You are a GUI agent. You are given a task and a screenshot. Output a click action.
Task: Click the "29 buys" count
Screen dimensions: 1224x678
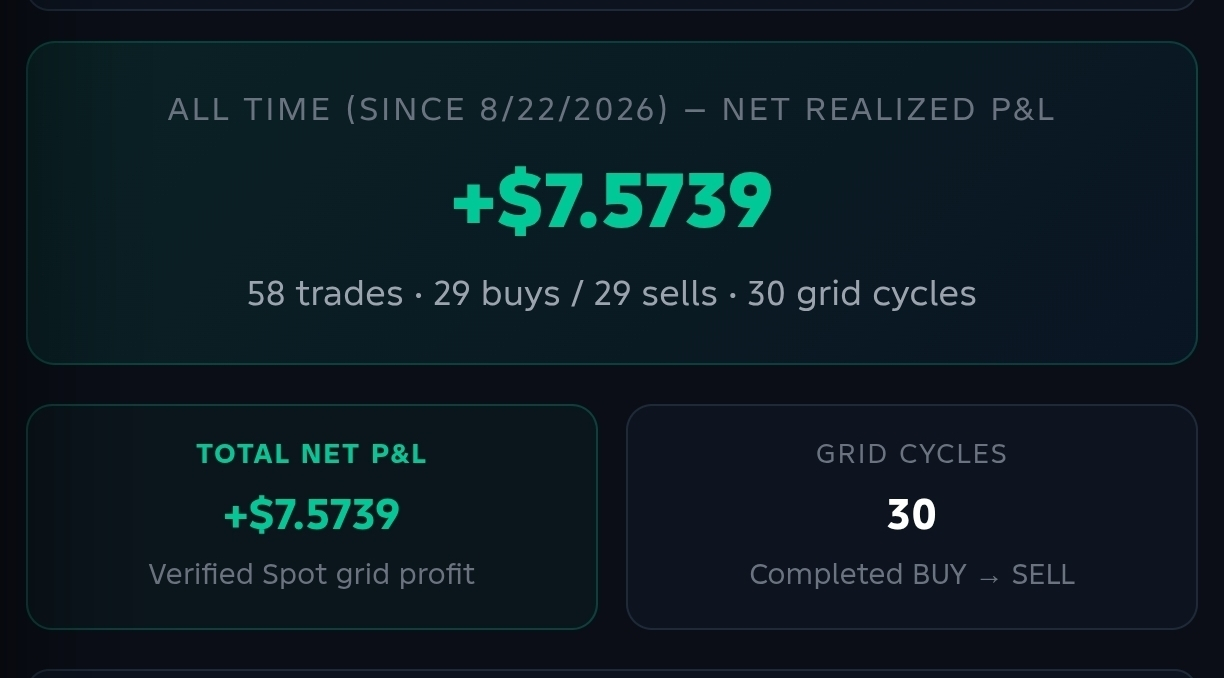(496, 294)
